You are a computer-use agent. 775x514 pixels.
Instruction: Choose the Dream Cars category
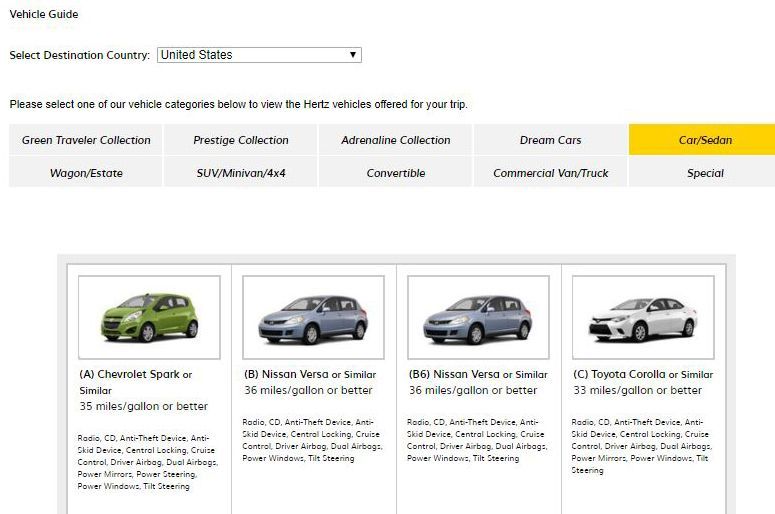550,140
